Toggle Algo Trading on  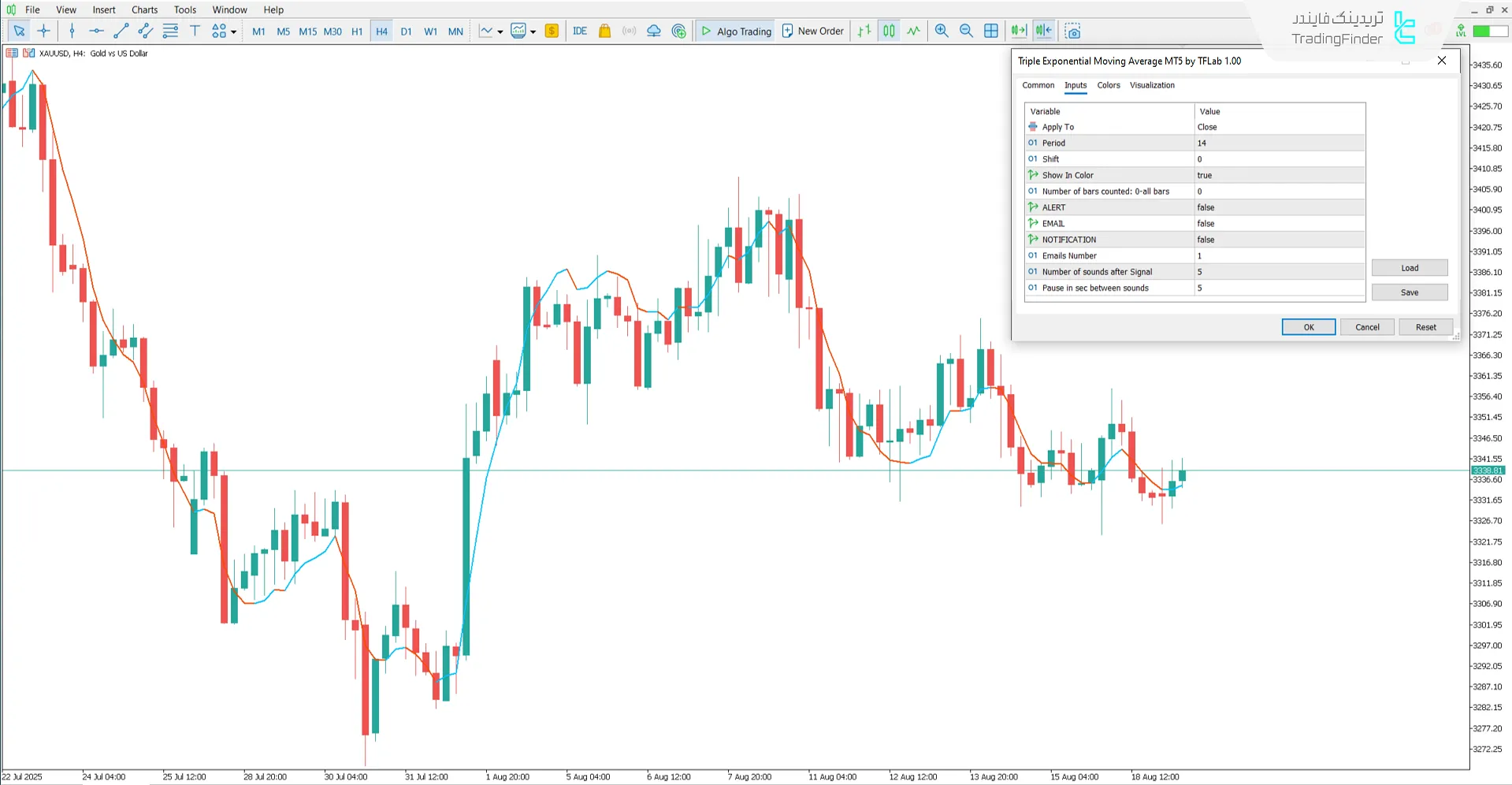734,31
